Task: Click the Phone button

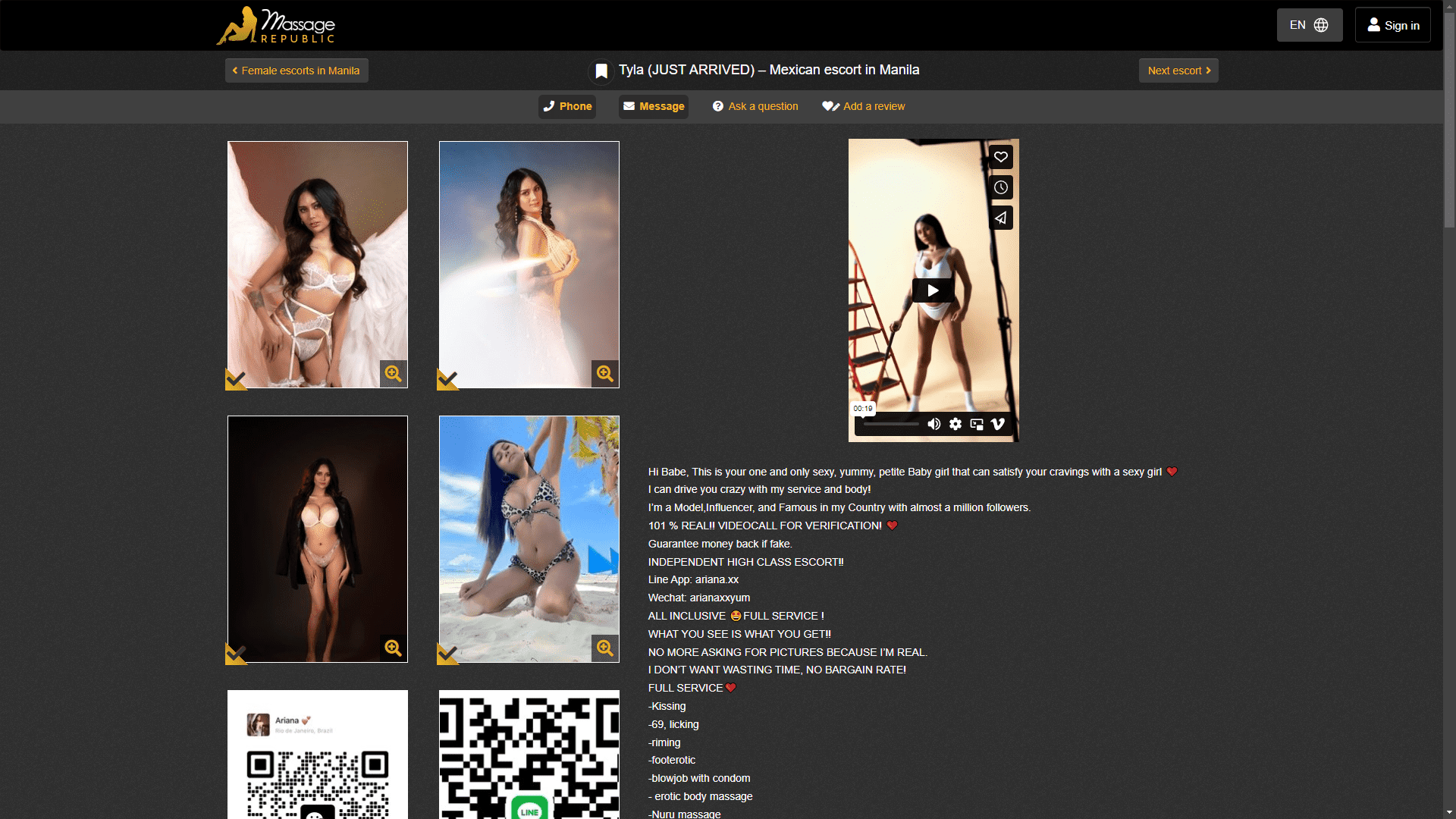Action: pyautogui.click(x=567, y=106)
